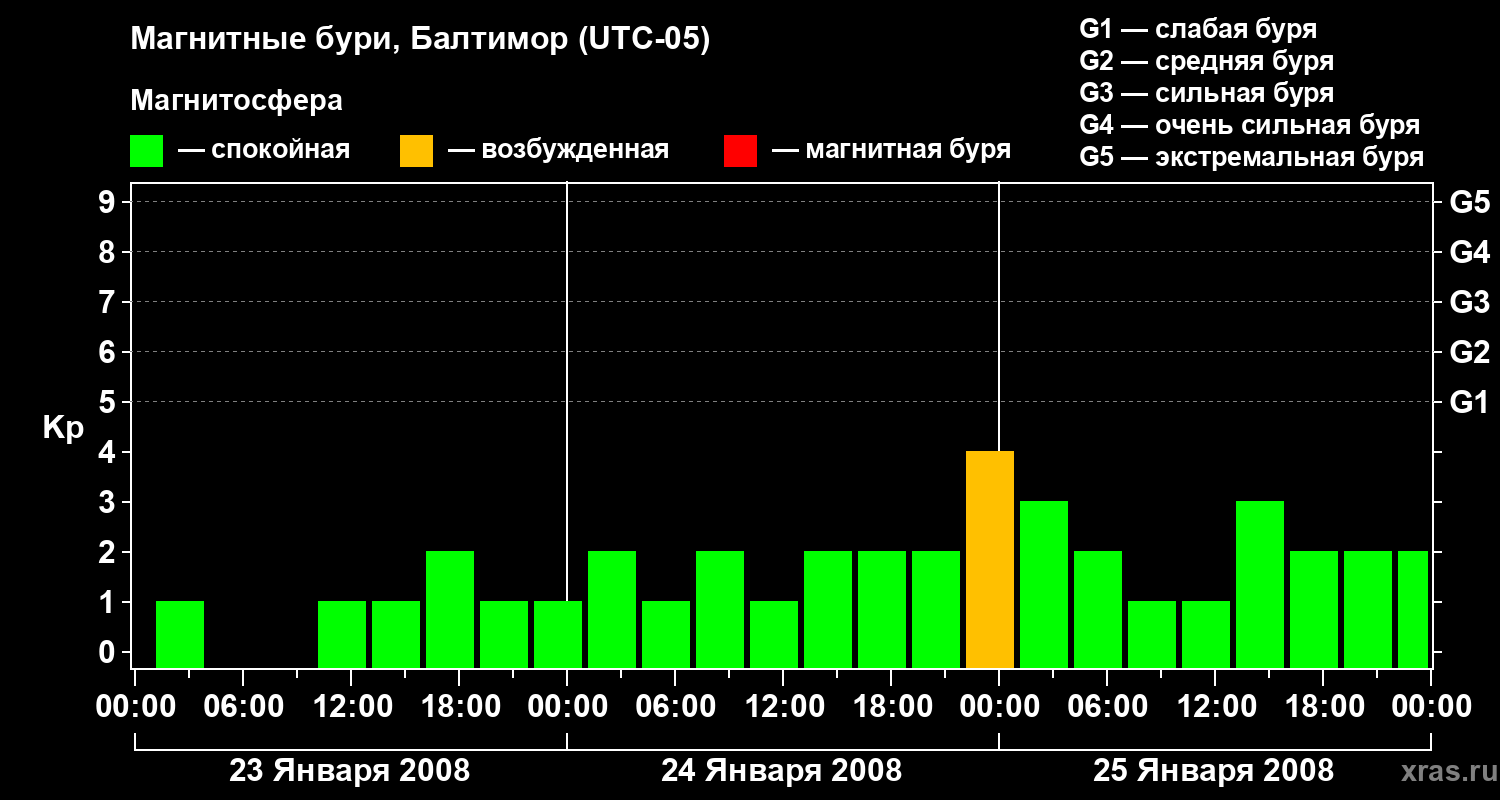
Task: Click the date label '24 Января 2008'
Action: [782, 771]
